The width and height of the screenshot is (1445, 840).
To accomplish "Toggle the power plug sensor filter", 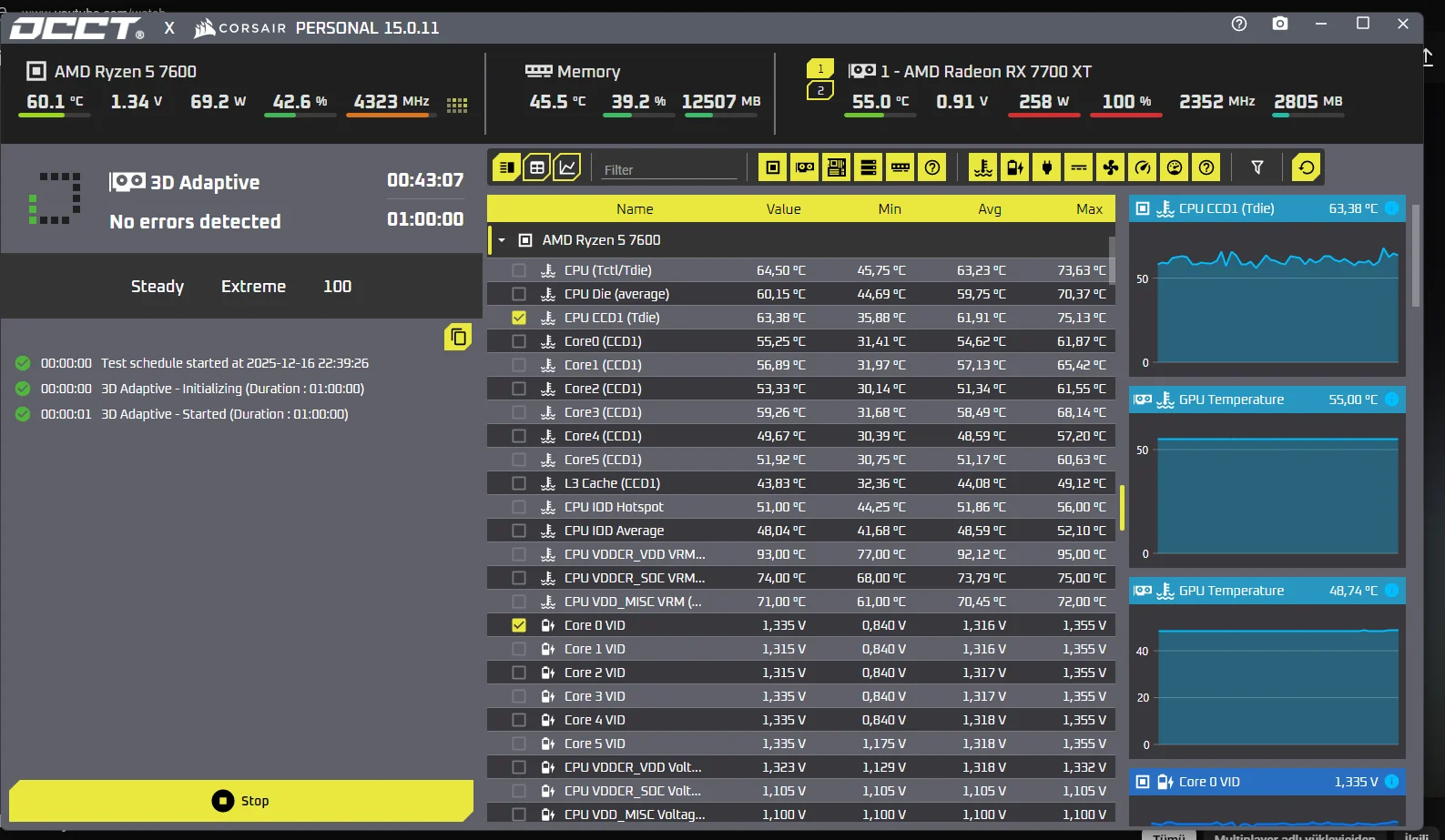I will point(1047,167).
